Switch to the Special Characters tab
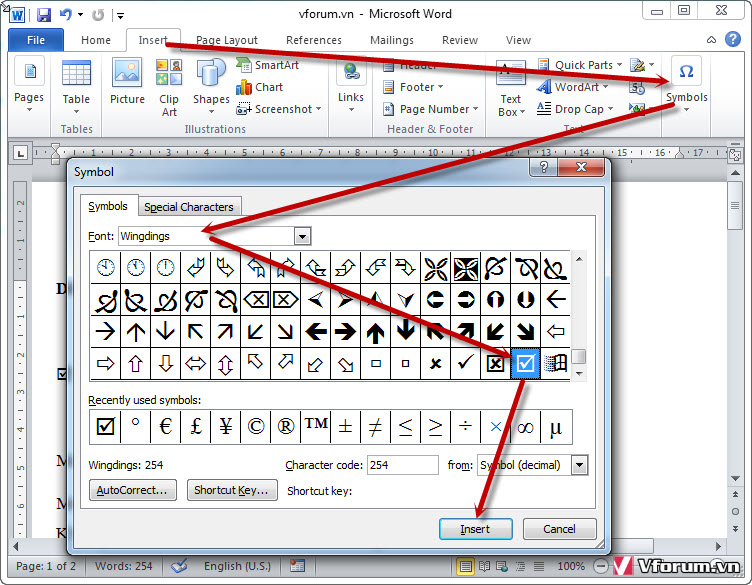This screenshot has width=752, height=585. 189,207
